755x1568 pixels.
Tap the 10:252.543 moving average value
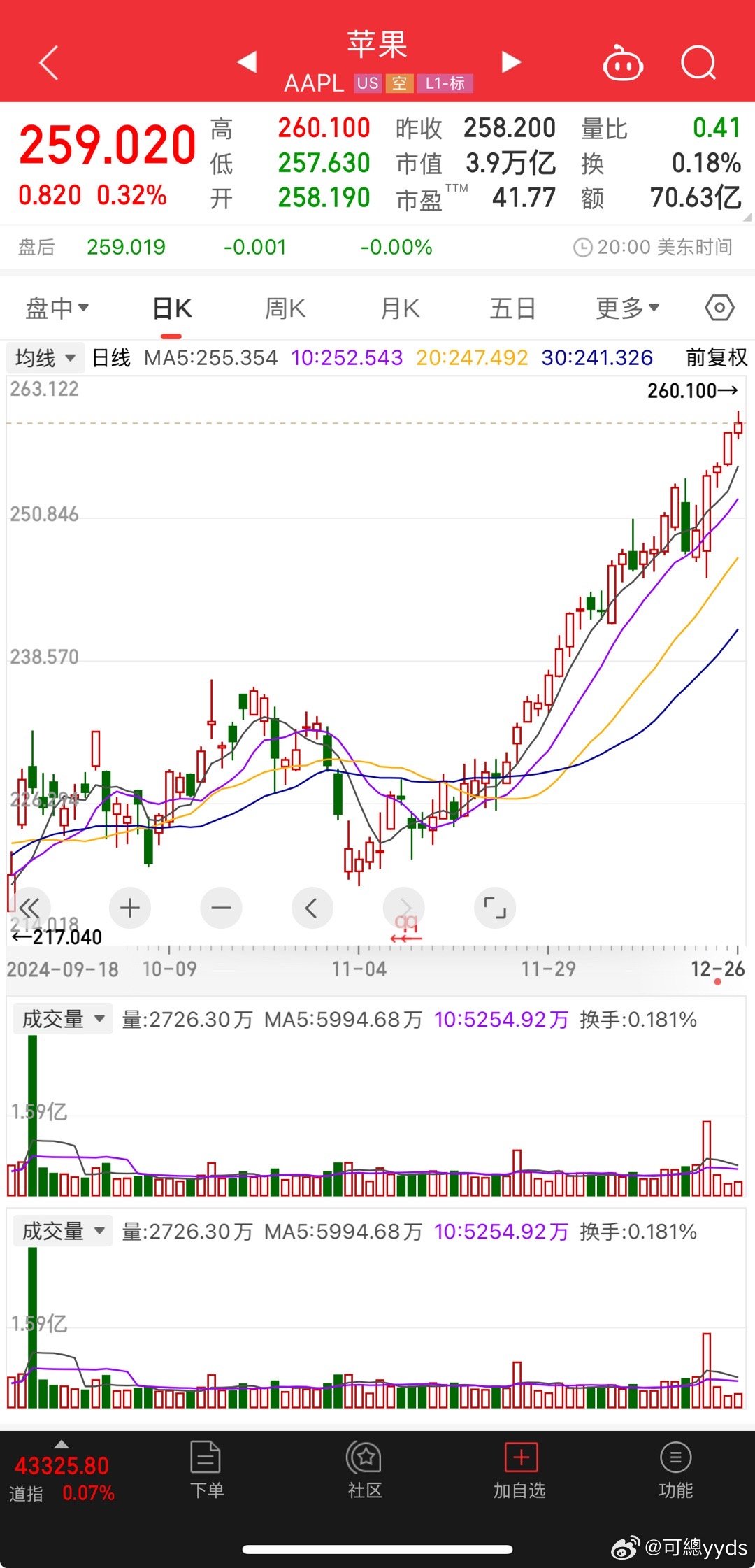click(347, 358)
